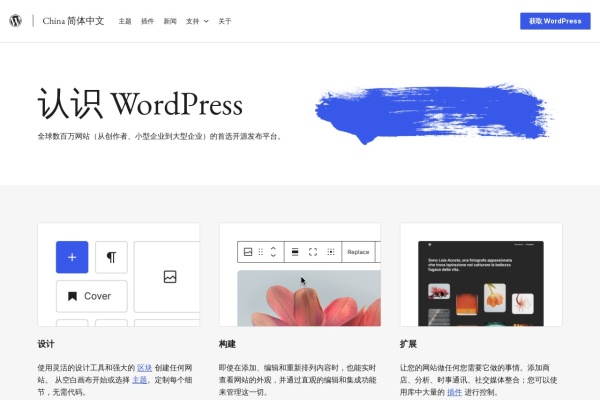Screen dimensions: 600x400
Task: Click the move up/down arrows icon
Action: (273, 252)
